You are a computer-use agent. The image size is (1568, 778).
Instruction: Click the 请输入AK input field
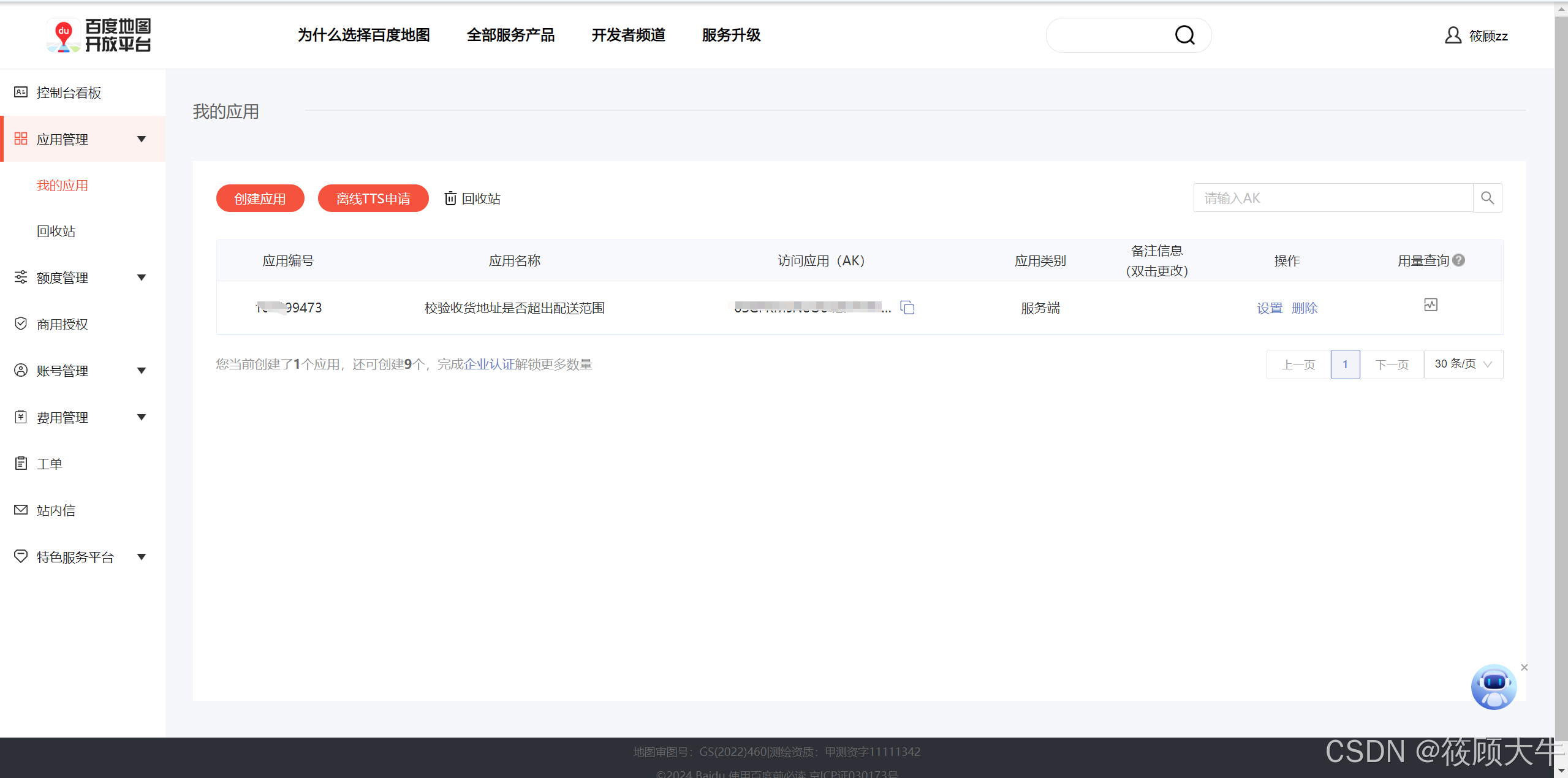coord(1333,198)
